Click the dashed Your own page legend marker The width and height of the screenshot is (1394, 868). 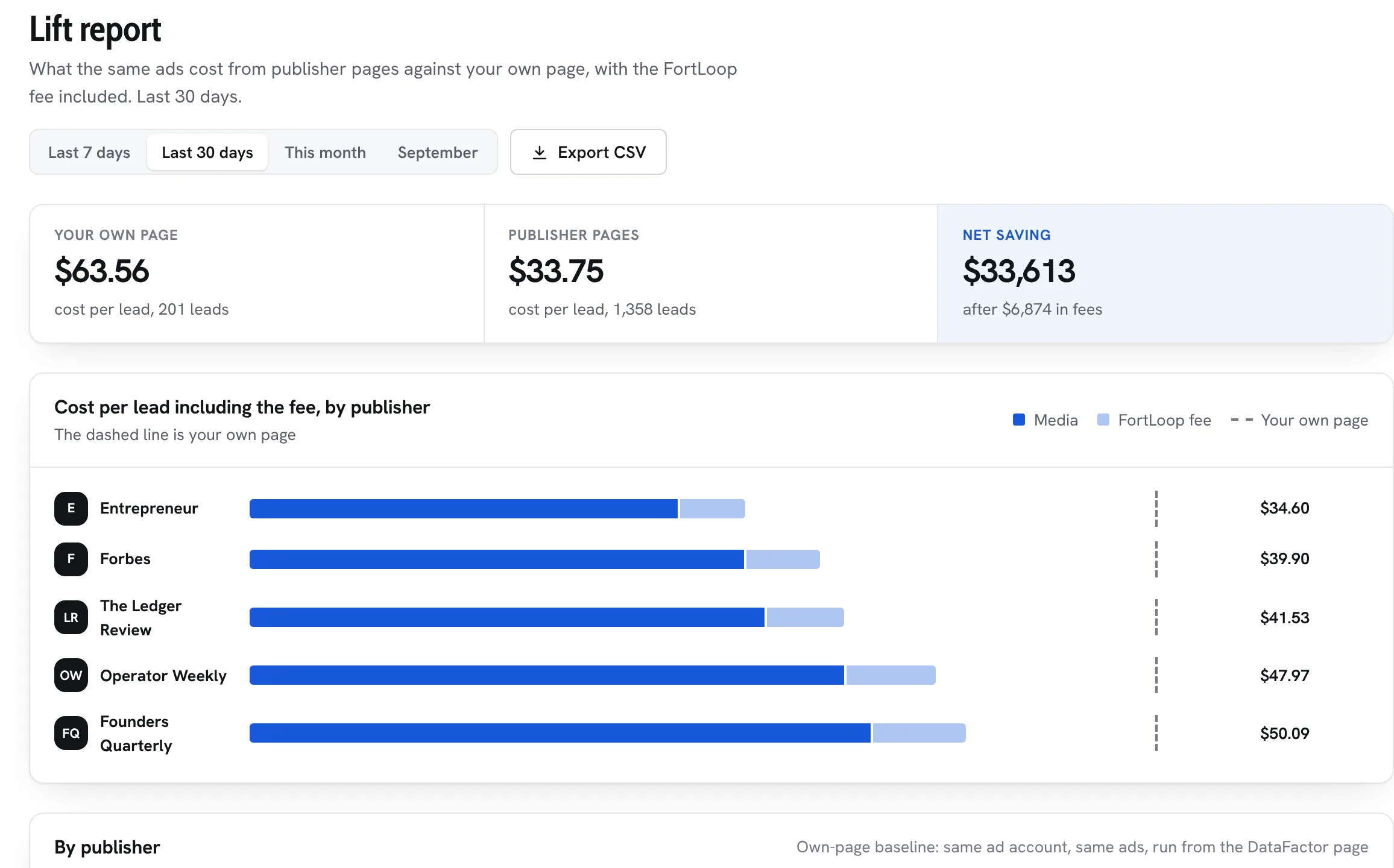pos(1242,420)
